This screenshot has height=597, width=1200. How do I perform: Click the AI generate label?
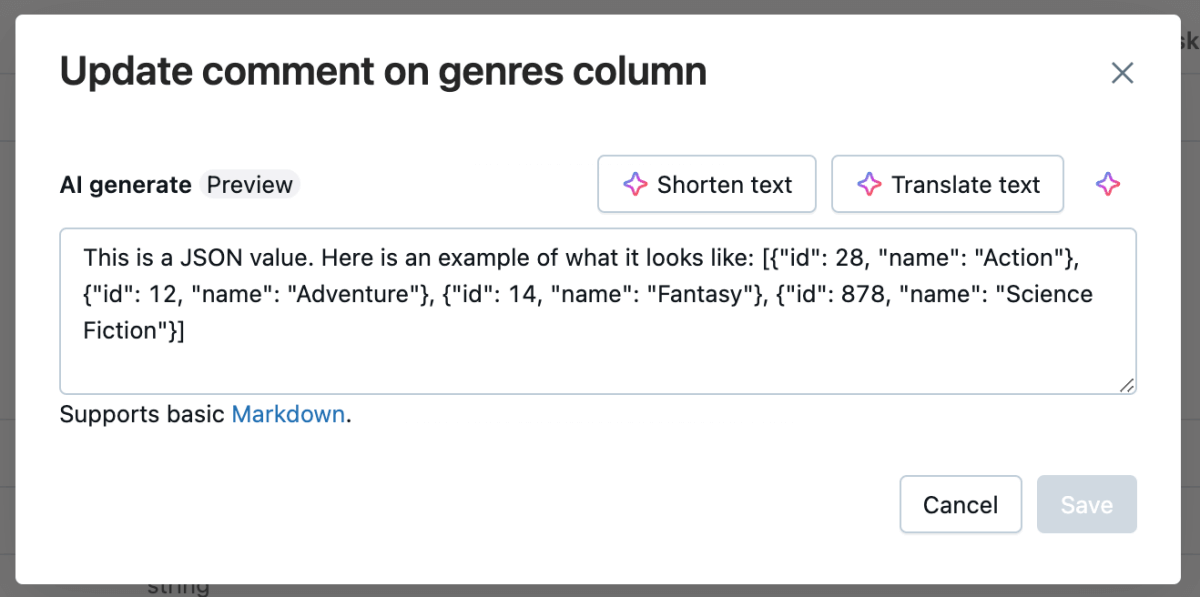(125, 185)
